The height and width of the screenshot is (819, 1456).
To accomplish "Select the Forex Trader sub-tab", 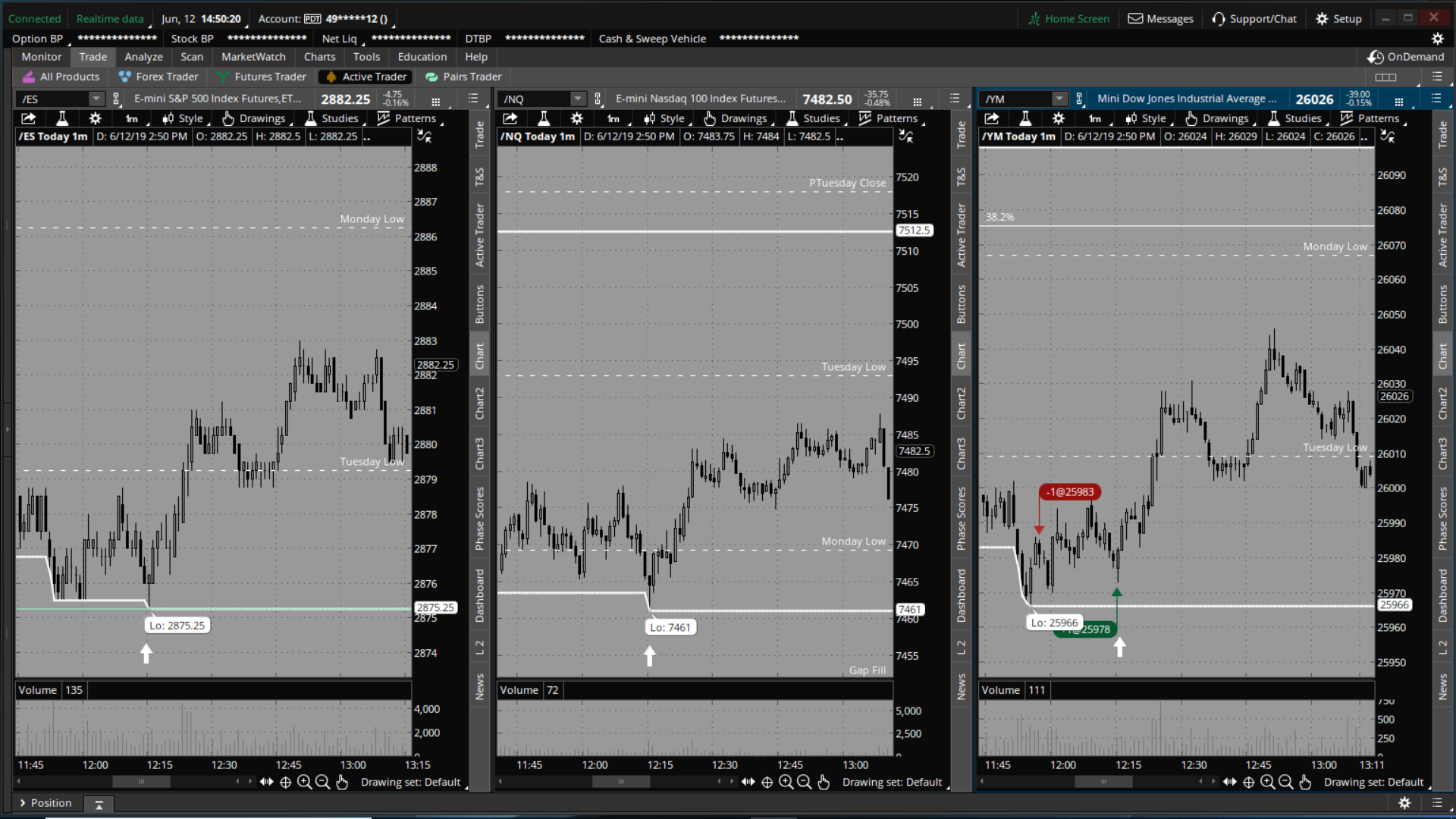I will (158, 77).
